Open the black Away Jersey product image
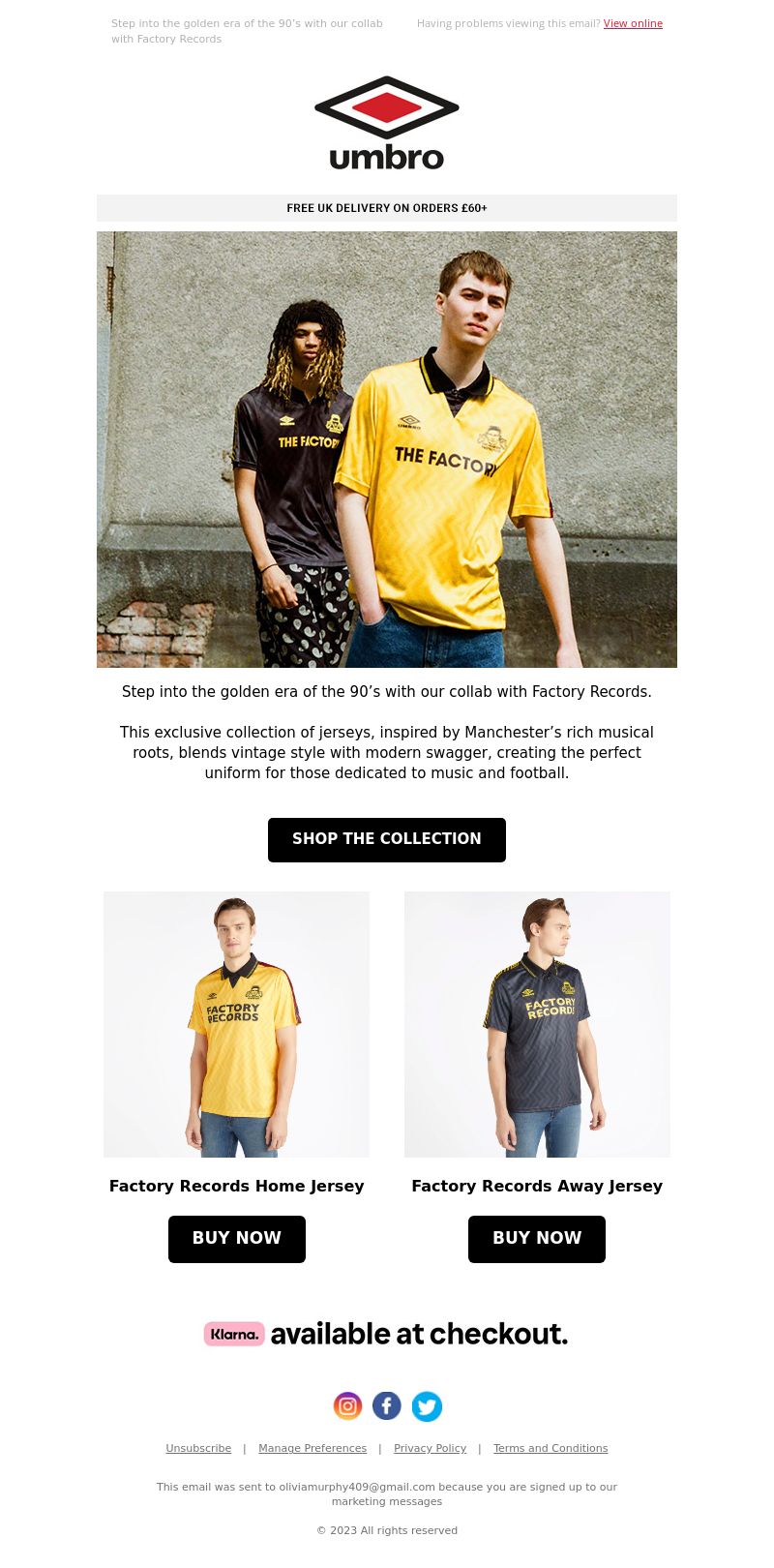Viewport: 774px width, 1568px height. coord(537,1024)
